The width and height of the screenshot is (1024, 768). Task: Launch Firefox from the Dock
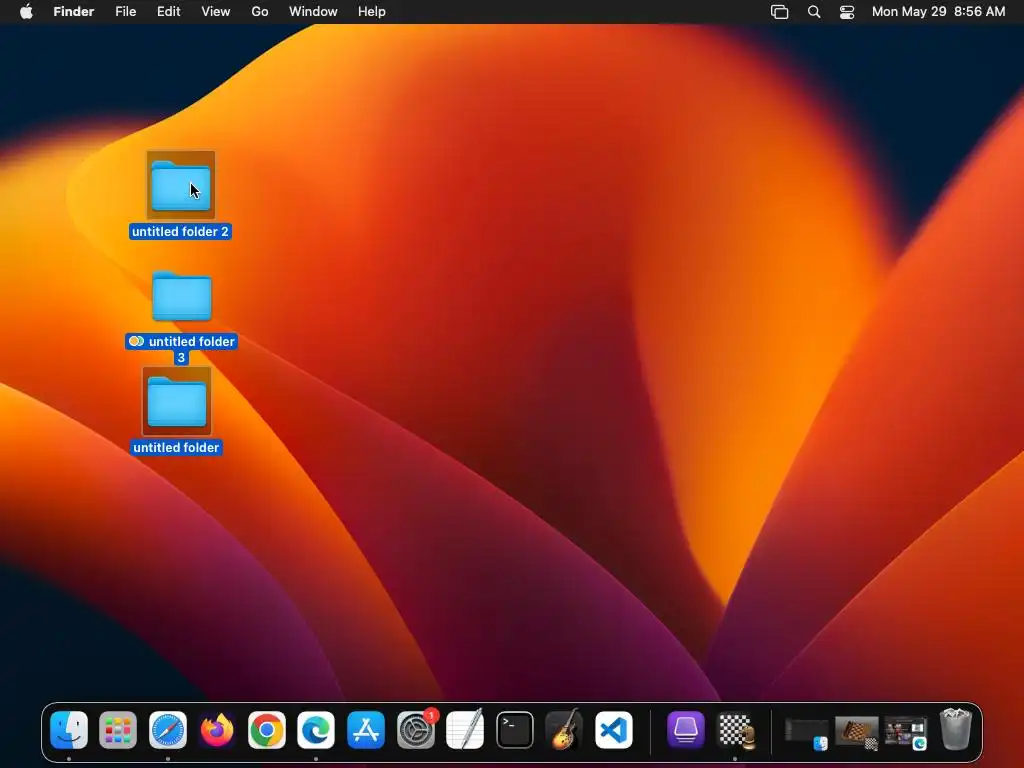(217, 729)
